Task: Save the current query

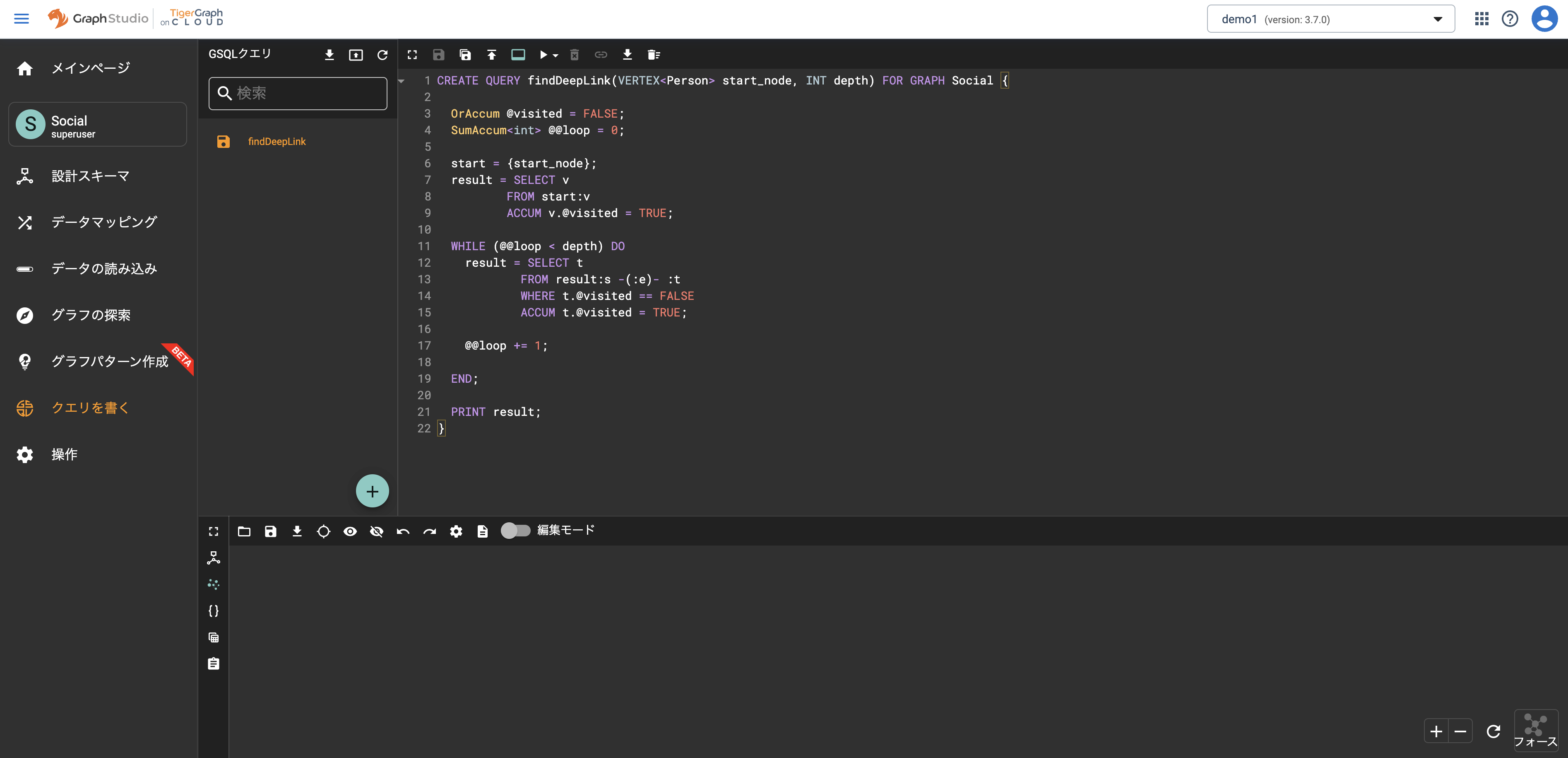Action: tap(438, 54)
